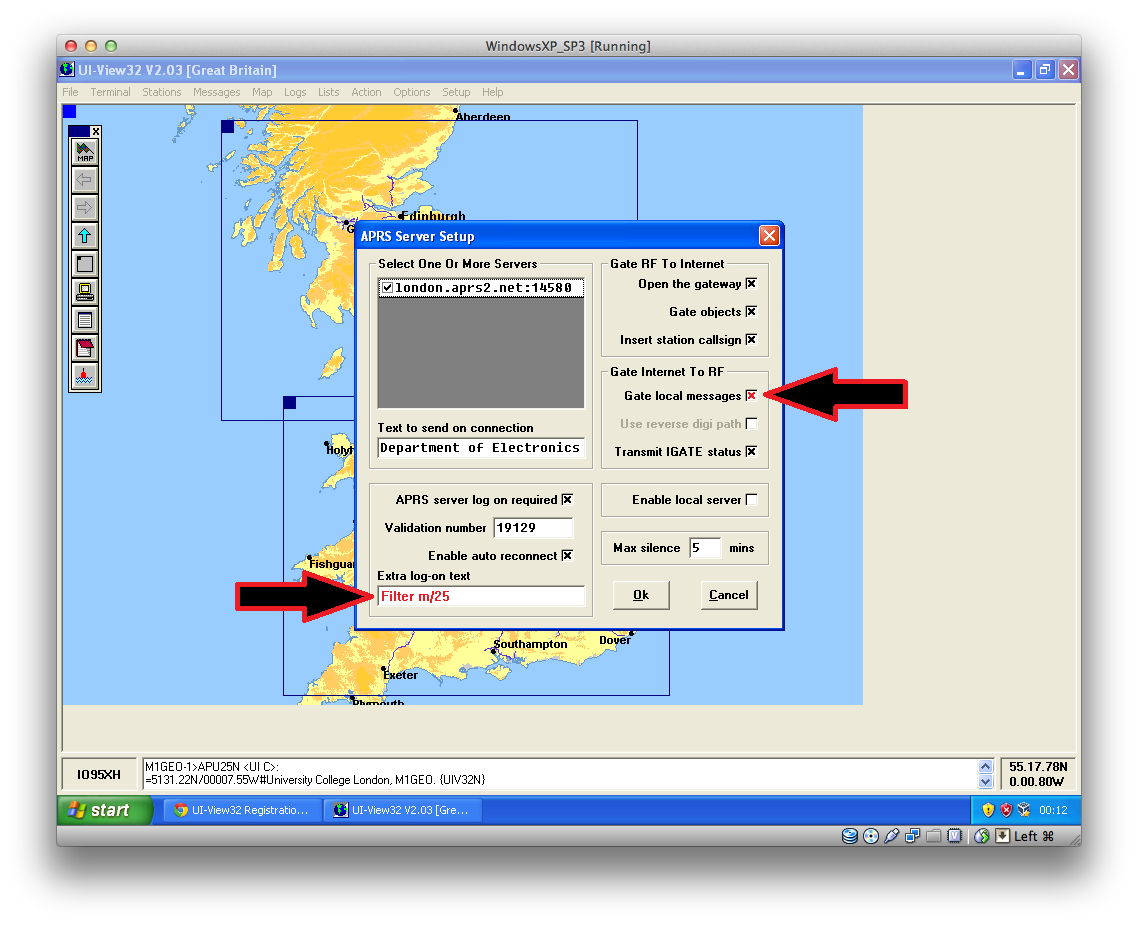Image resolution: width=1138 pixels, height=925 pixels.
Task: Click the 55.17.78N coordinate readout
Action: tap(1038, 767)
